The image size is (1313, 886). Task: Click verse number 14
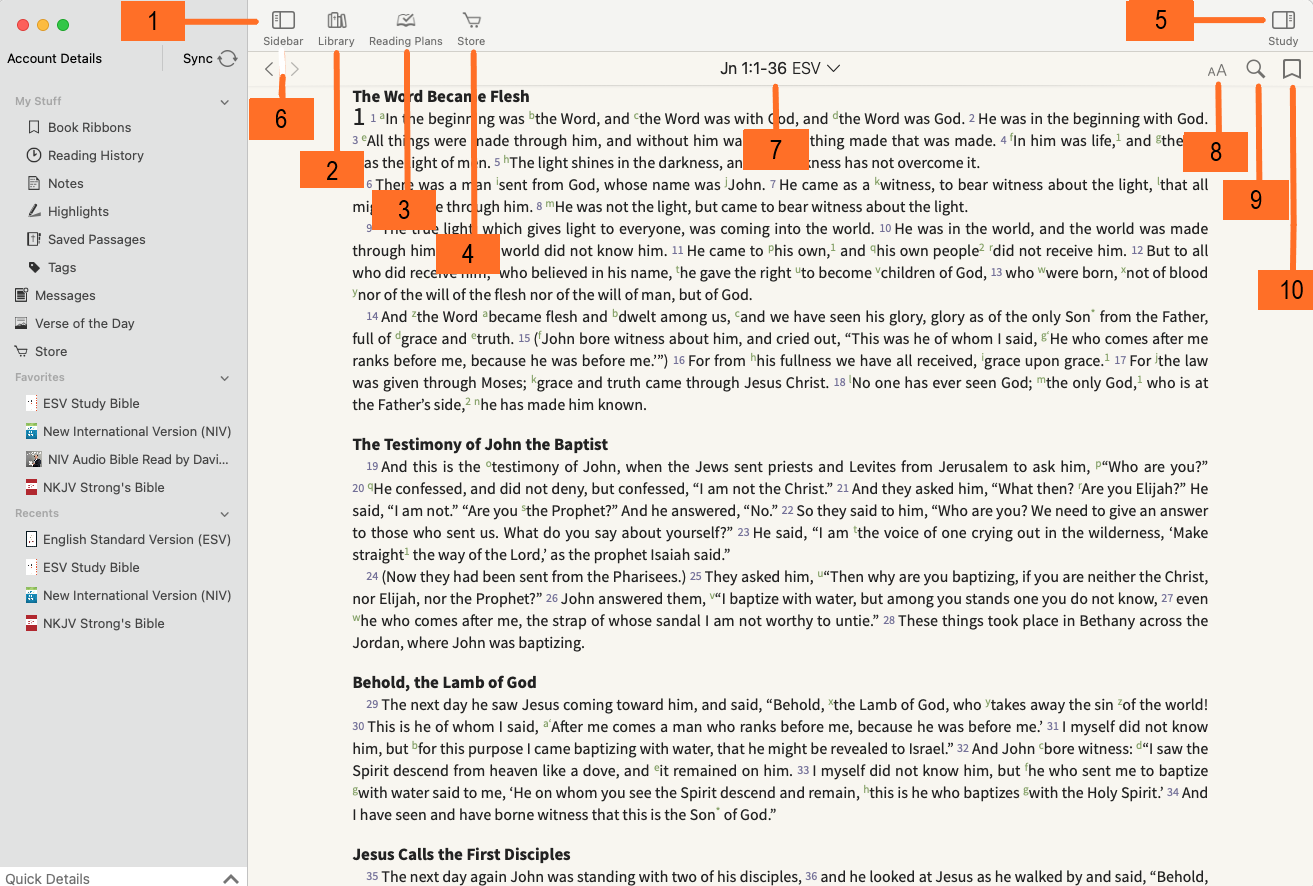click(x=372, y=317)
